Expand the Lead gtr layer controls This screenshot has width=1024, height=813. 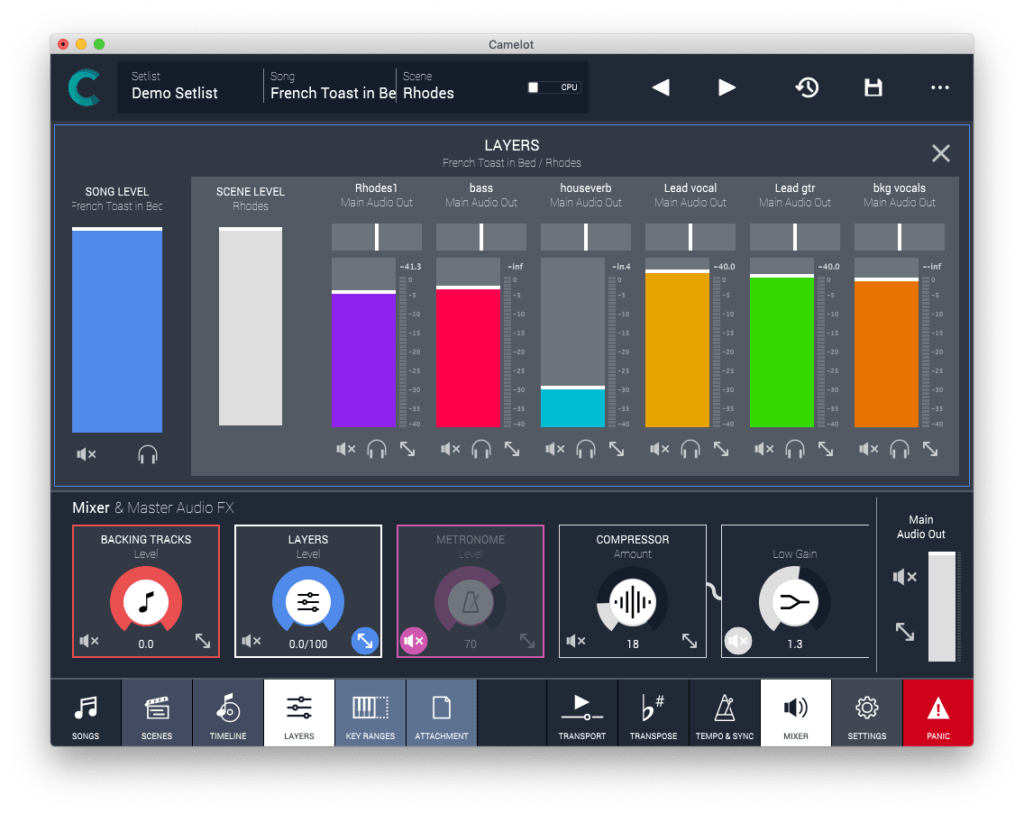(x=826, y=449)
